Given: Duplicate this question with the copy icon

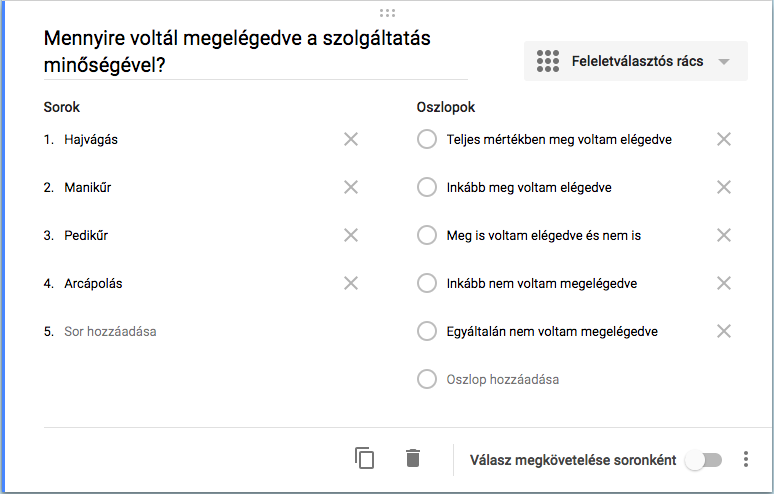Looking at the screenshot, I should tap(364, 458).
